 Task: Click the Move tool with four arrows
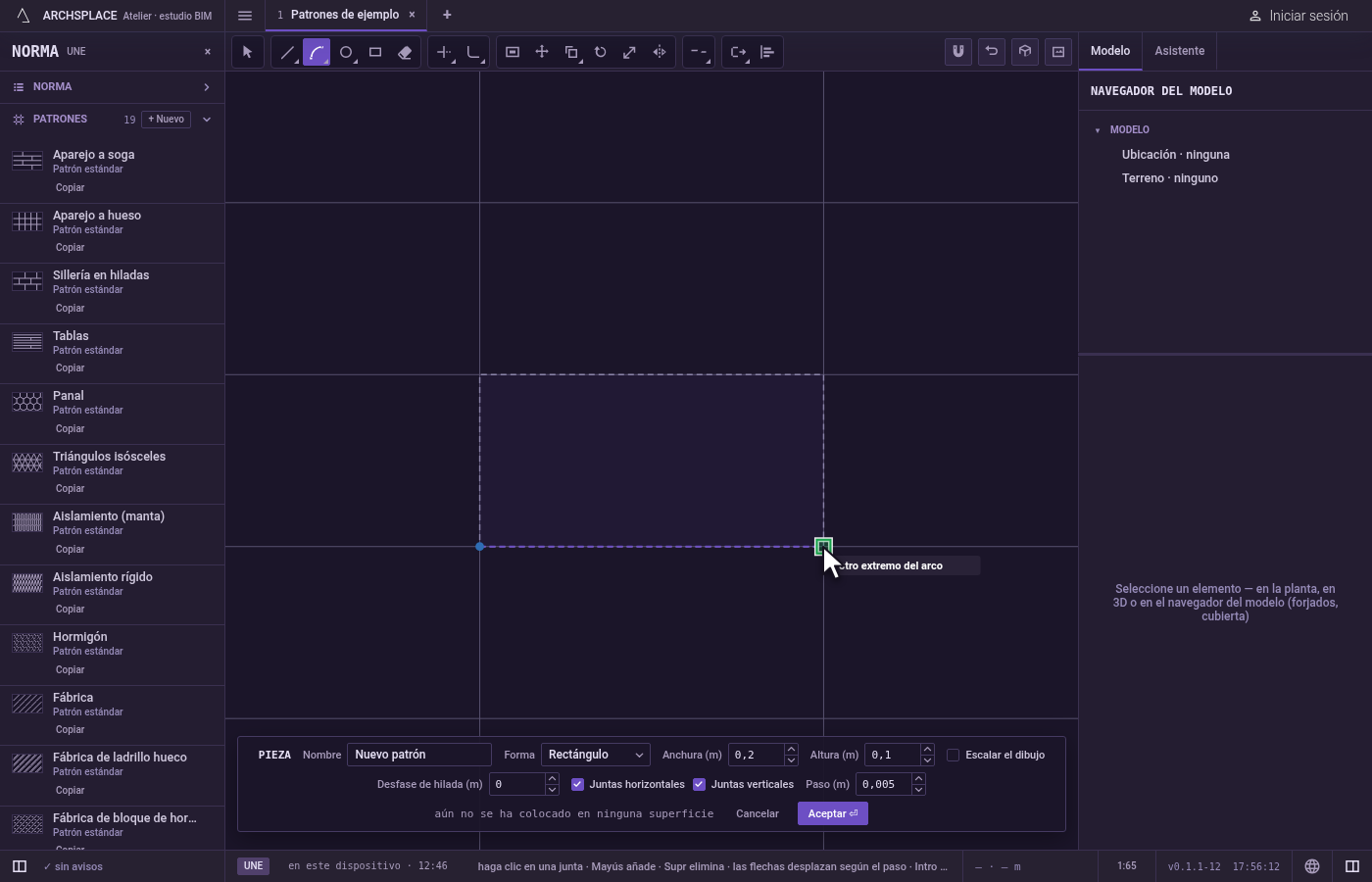pyautogui.click(x=542, y=52)
